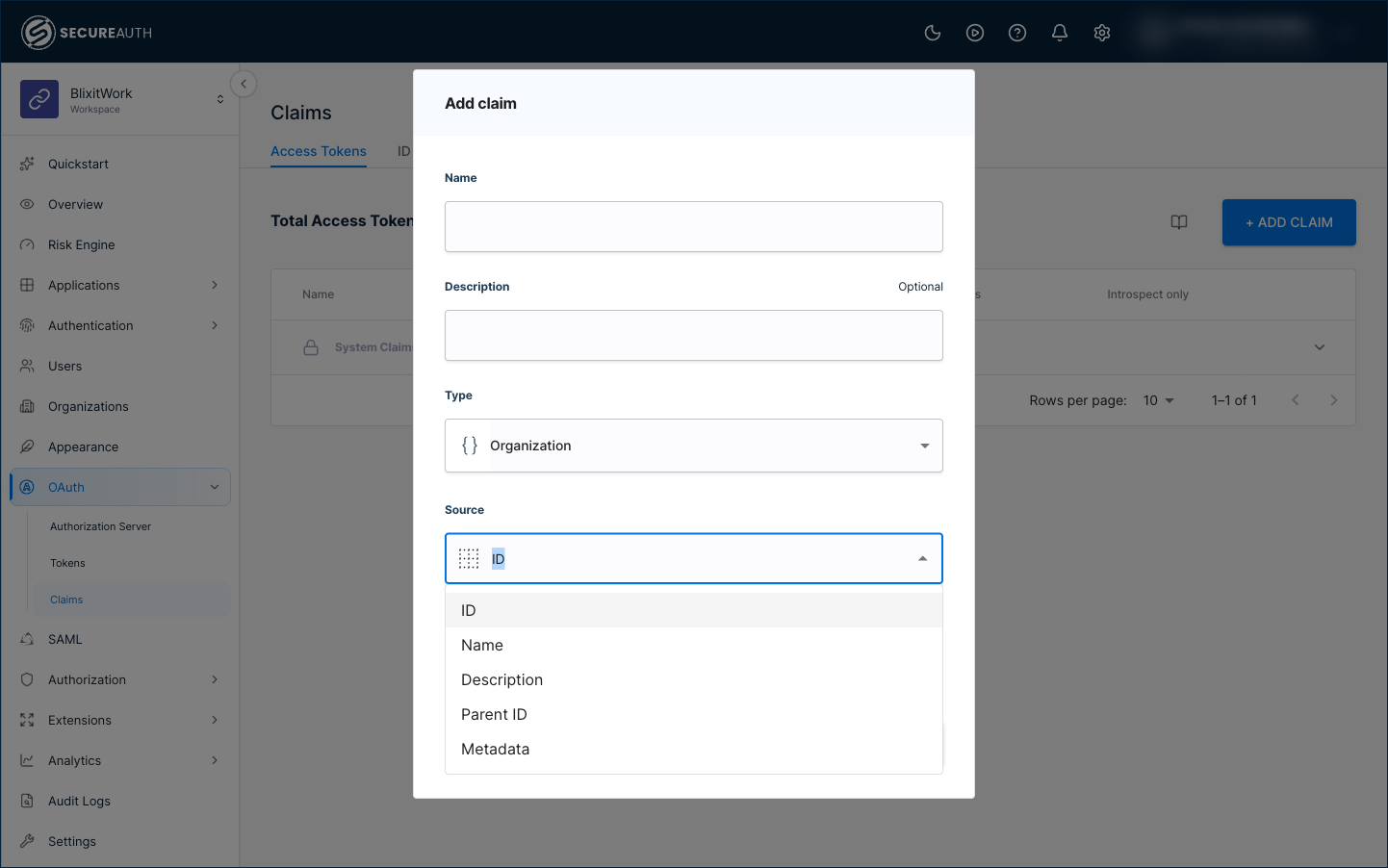Select Description from the Source list
This screenshot has height=868, width=1388.
click(x=693, y=679)
